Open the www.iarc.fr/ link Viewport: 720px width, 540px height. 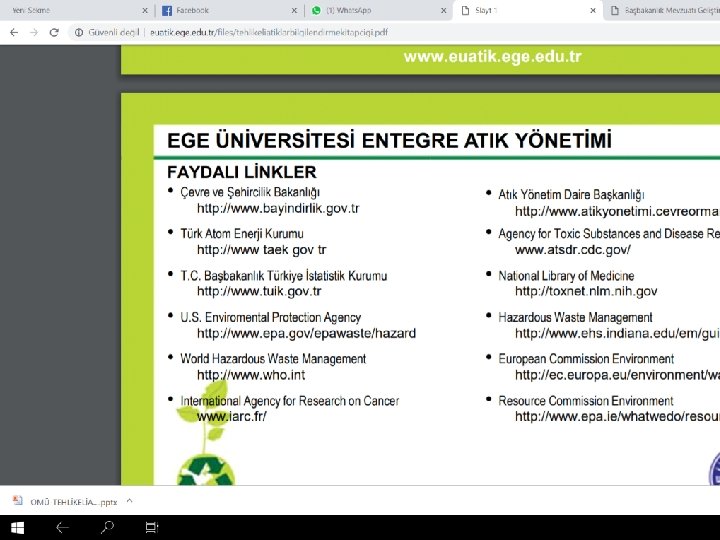(231, 416)
